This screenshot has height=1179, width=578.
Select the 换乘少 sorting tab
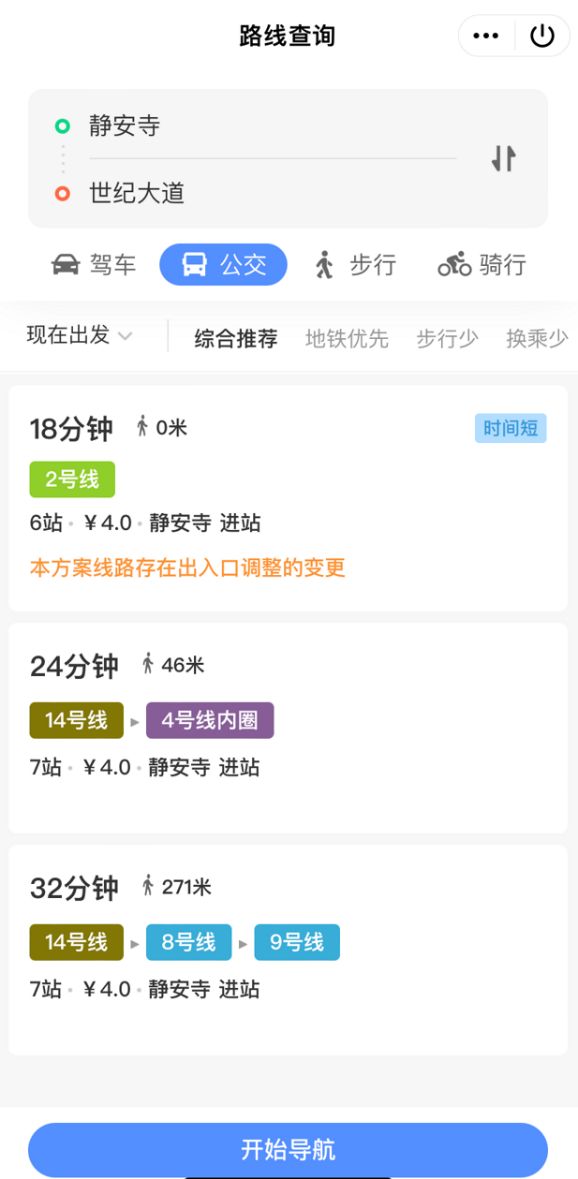536,339
